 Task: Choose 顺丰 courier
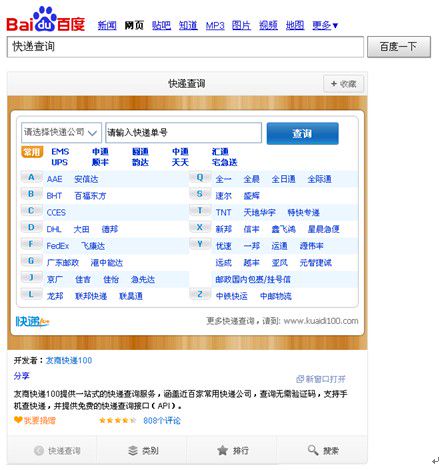point(100,163)
